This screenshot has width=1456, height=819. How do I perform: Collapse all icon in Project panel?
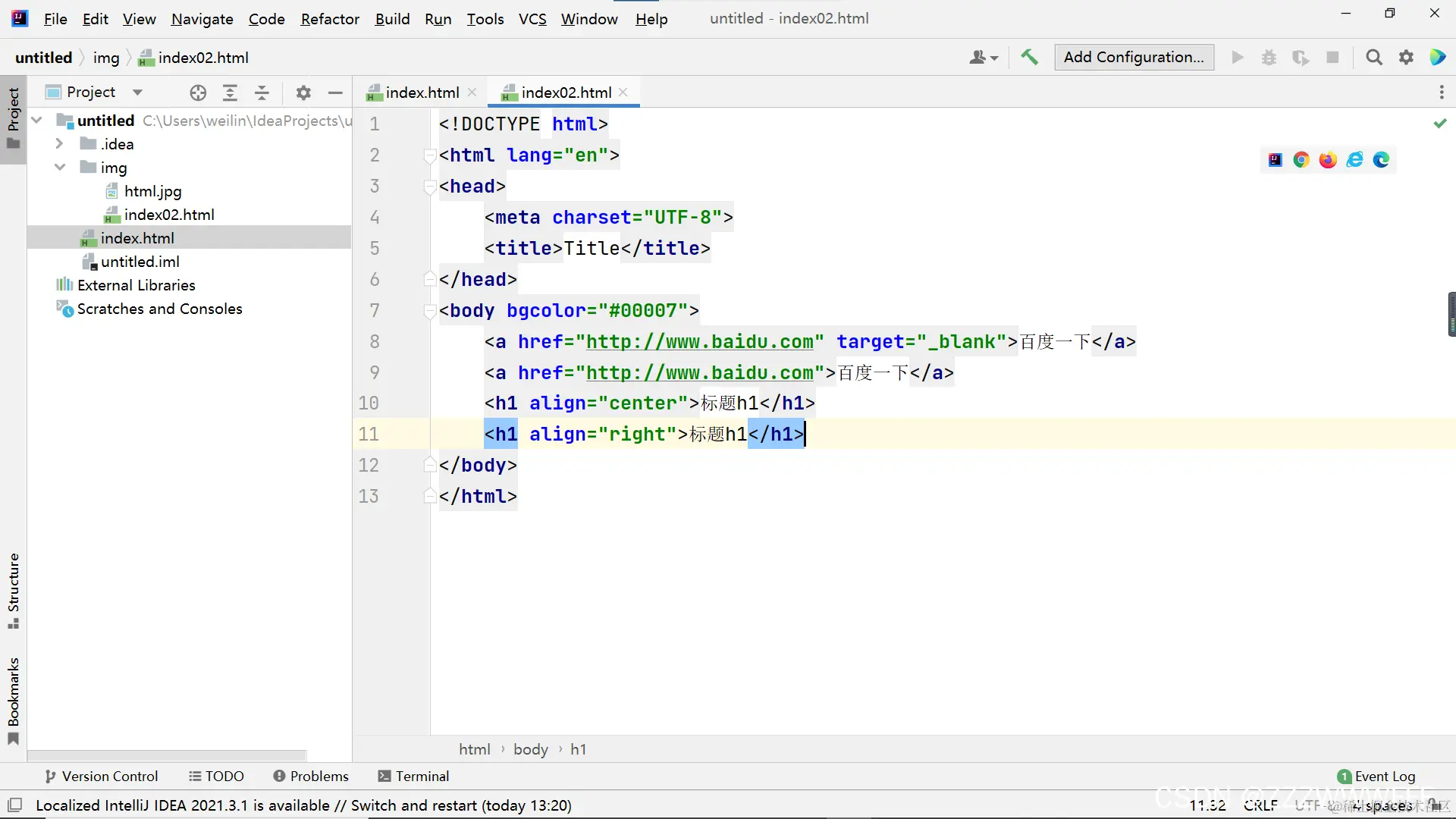pyautogui.click(x=262, y=93)
